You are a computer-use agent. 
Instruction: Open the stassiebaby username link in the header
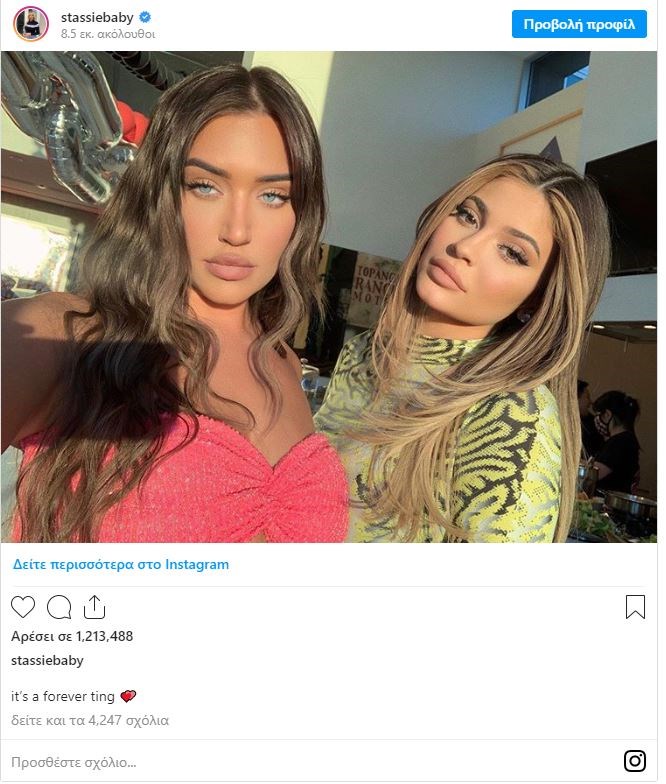pyautogui.click(x=97, y=18)
